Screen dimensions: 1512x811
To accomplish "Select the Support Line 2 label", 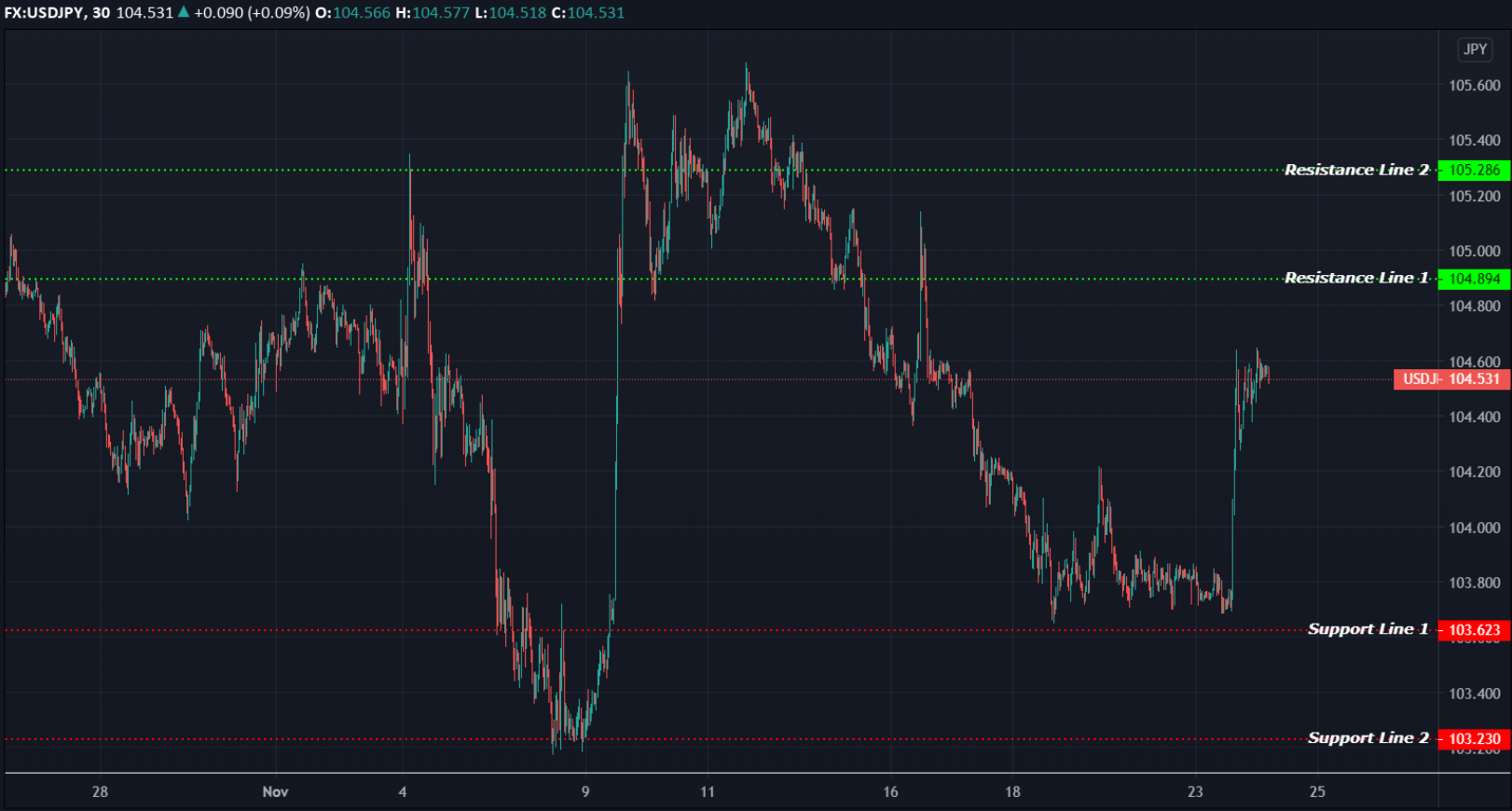I will click(x=1368, y=738).
